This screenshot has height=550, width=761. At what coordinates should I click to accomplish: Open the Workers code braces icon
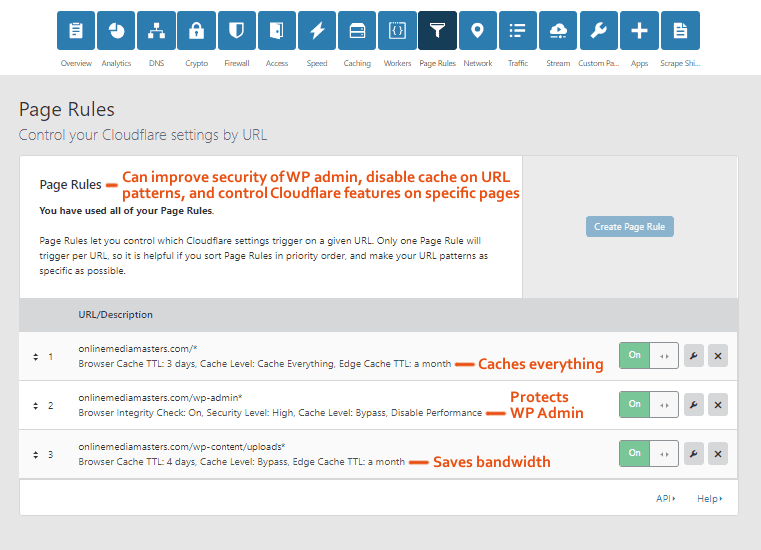(397, 31)
